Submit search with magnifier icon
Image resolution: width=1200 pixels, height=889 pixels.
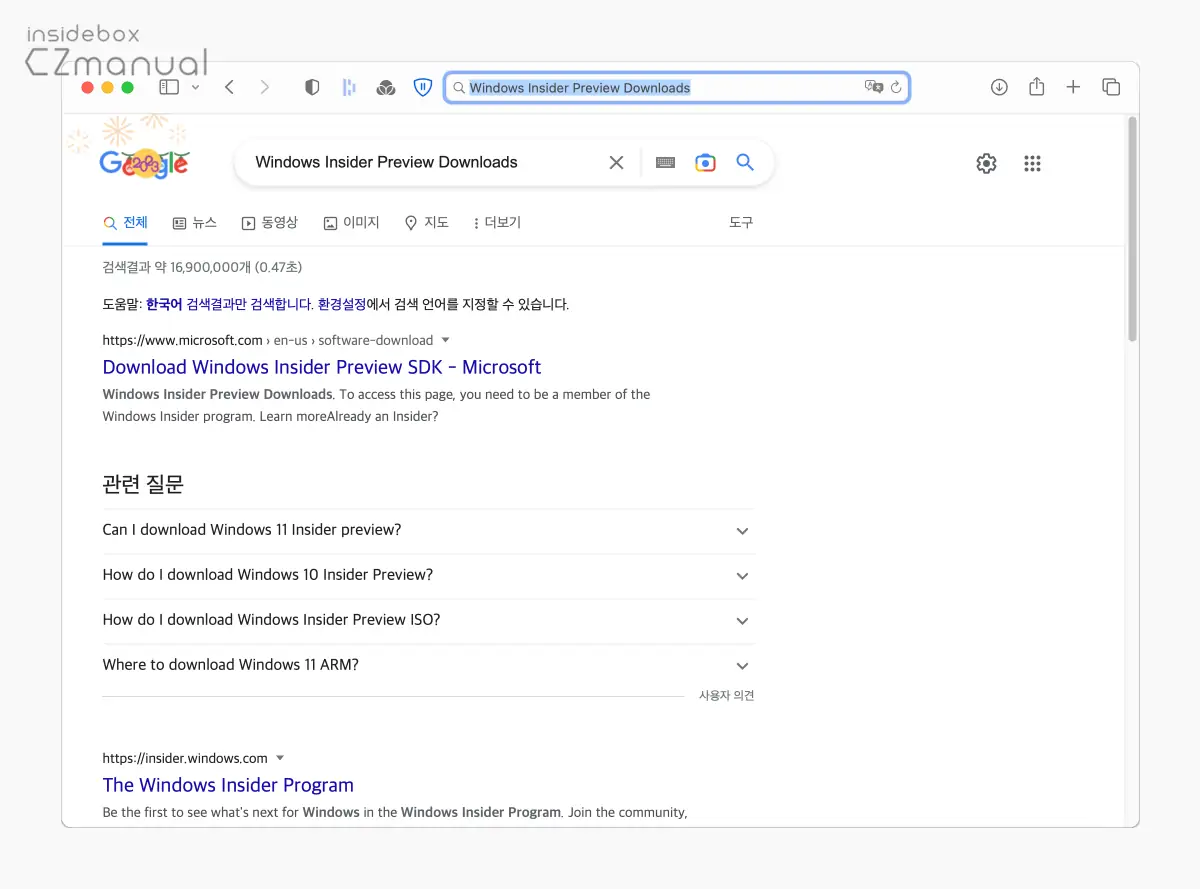(x=745, y=162)
